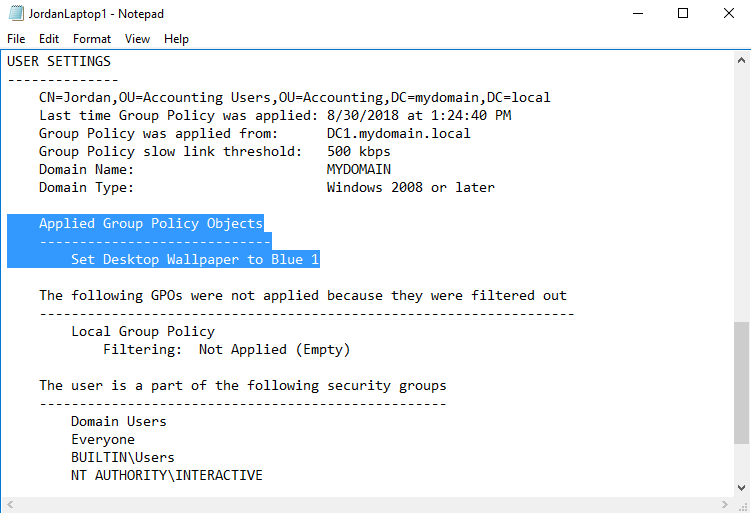Maximize the Notepad window
This screenshot has height=513, width=751.
click(x=683, y=14)
